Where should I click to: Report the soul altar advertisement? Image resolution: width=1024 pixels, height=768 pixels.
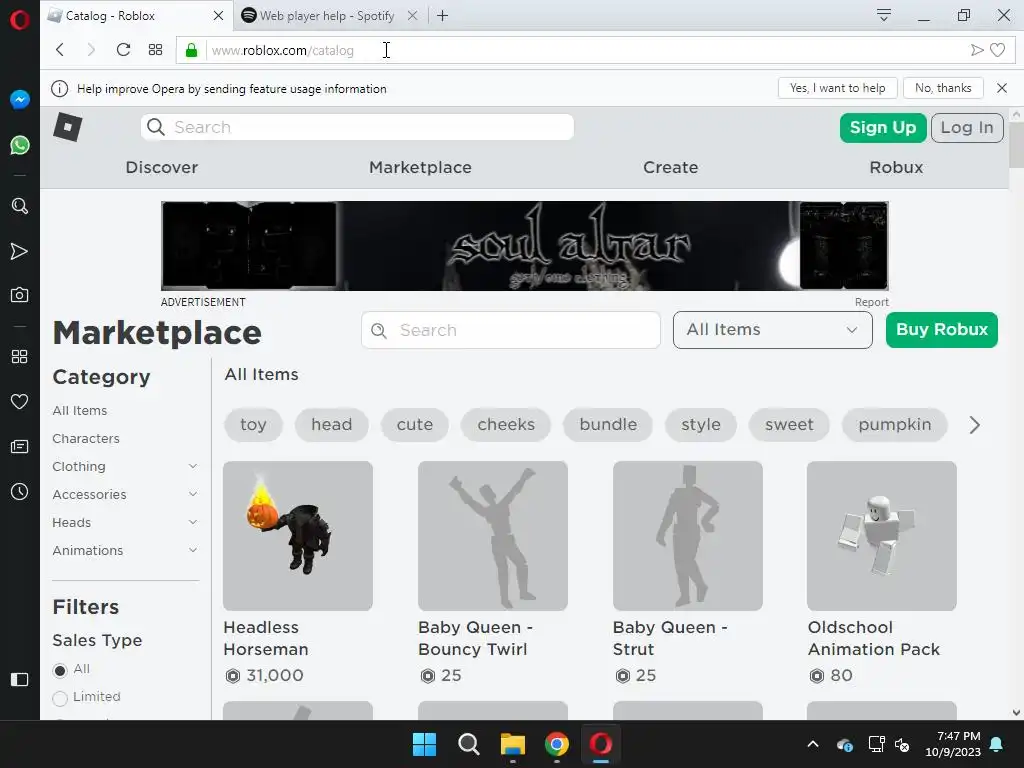tap(872, 302)
